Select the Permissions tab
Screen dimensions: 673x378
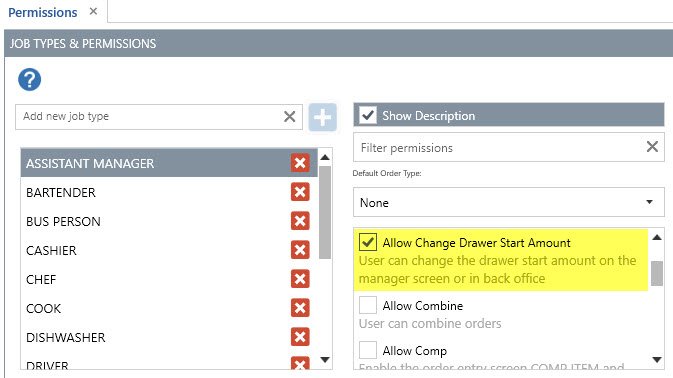click(x=42, y=12)
